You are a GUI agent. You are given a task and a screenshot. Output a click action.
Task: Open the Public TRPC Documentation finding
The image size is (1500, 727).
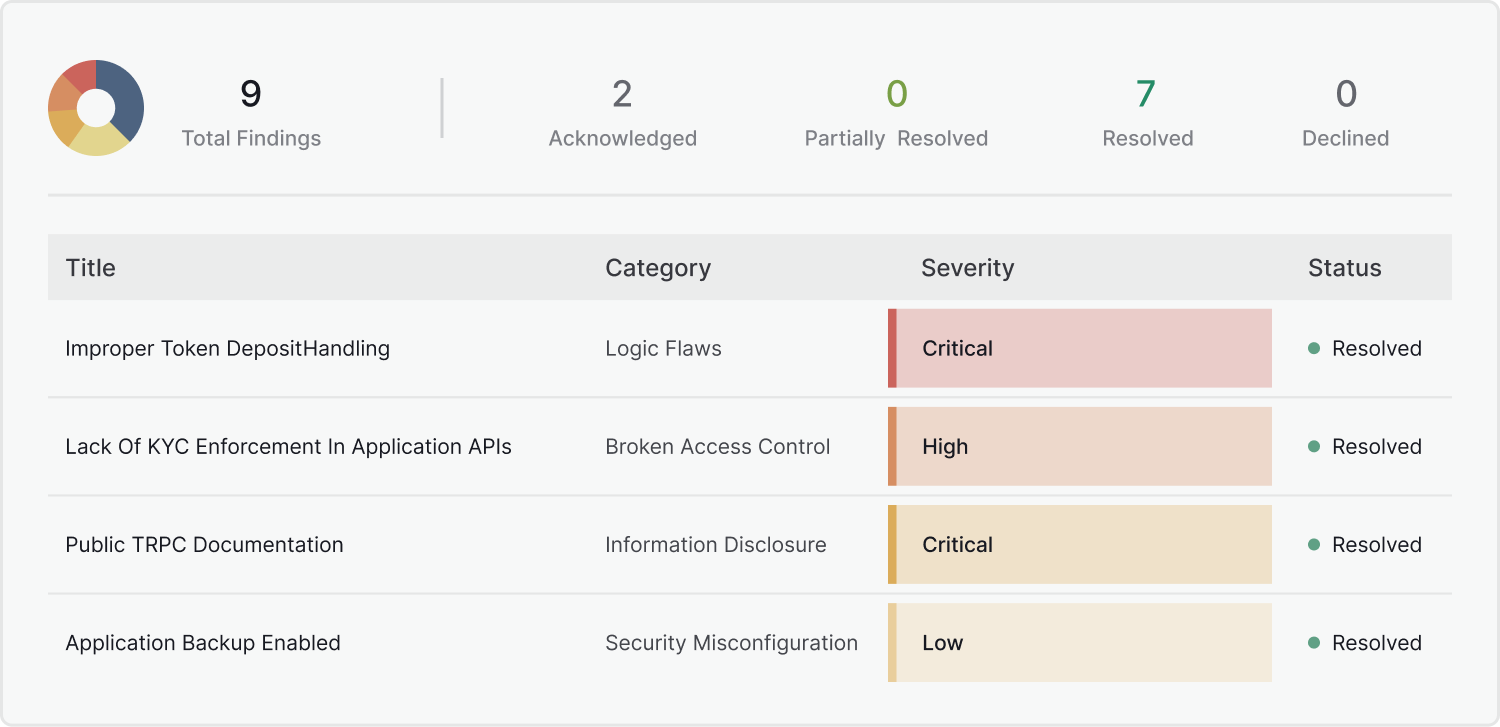(x=204, y=545)
